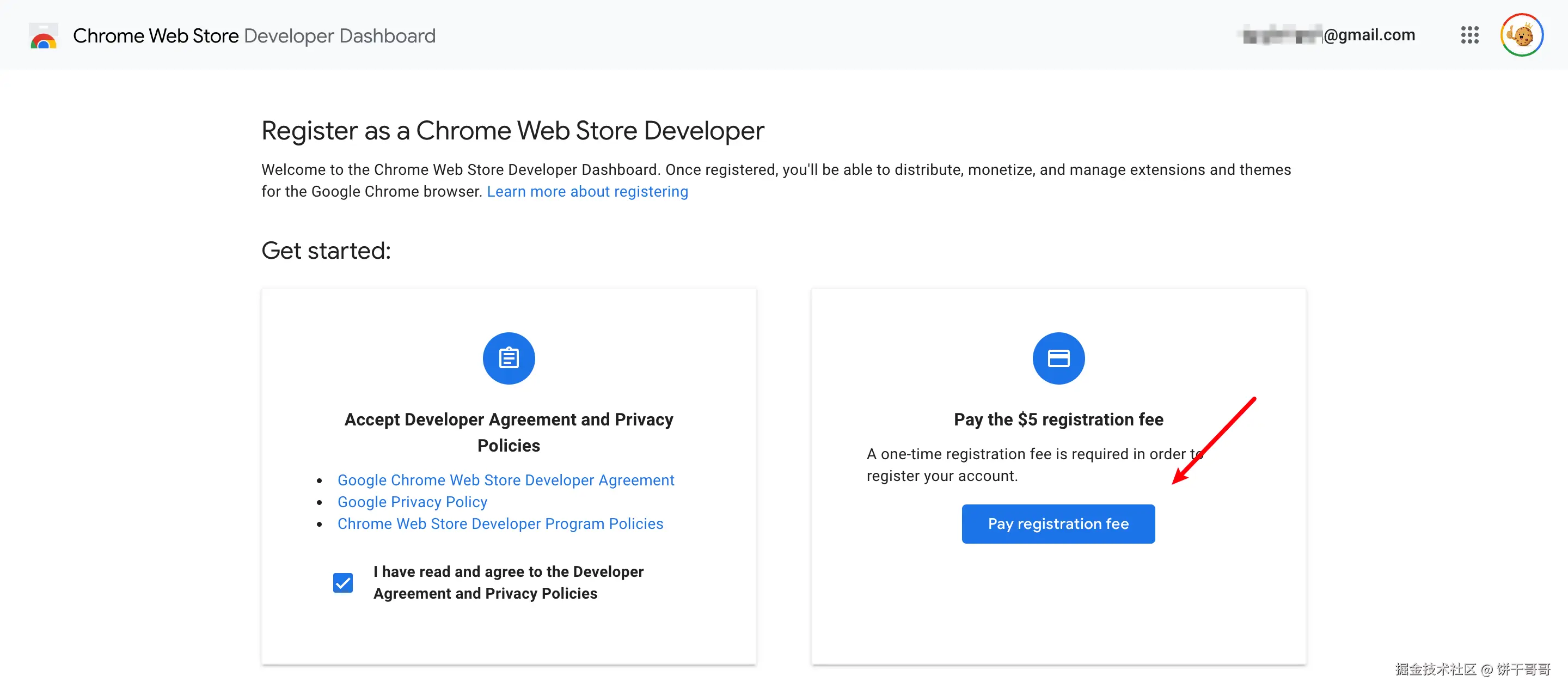Image resolution: width=1568 pixels, height=694 pixels.
Task: Click the Accept Developer Agreement heading
Action: coord(509,432)
